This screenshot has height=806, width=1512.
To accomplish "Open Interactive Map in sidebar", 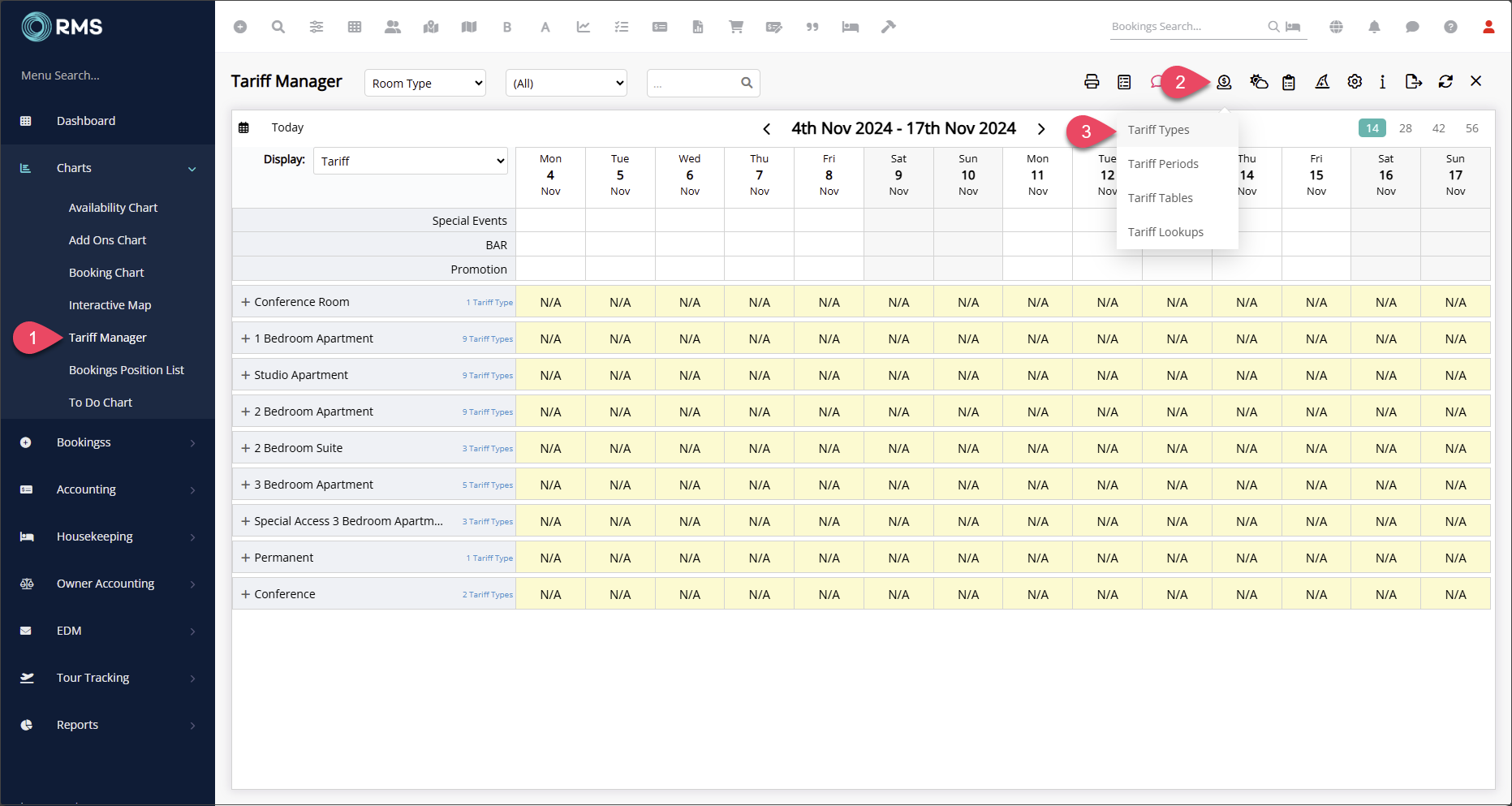I will tap(110, 305).
